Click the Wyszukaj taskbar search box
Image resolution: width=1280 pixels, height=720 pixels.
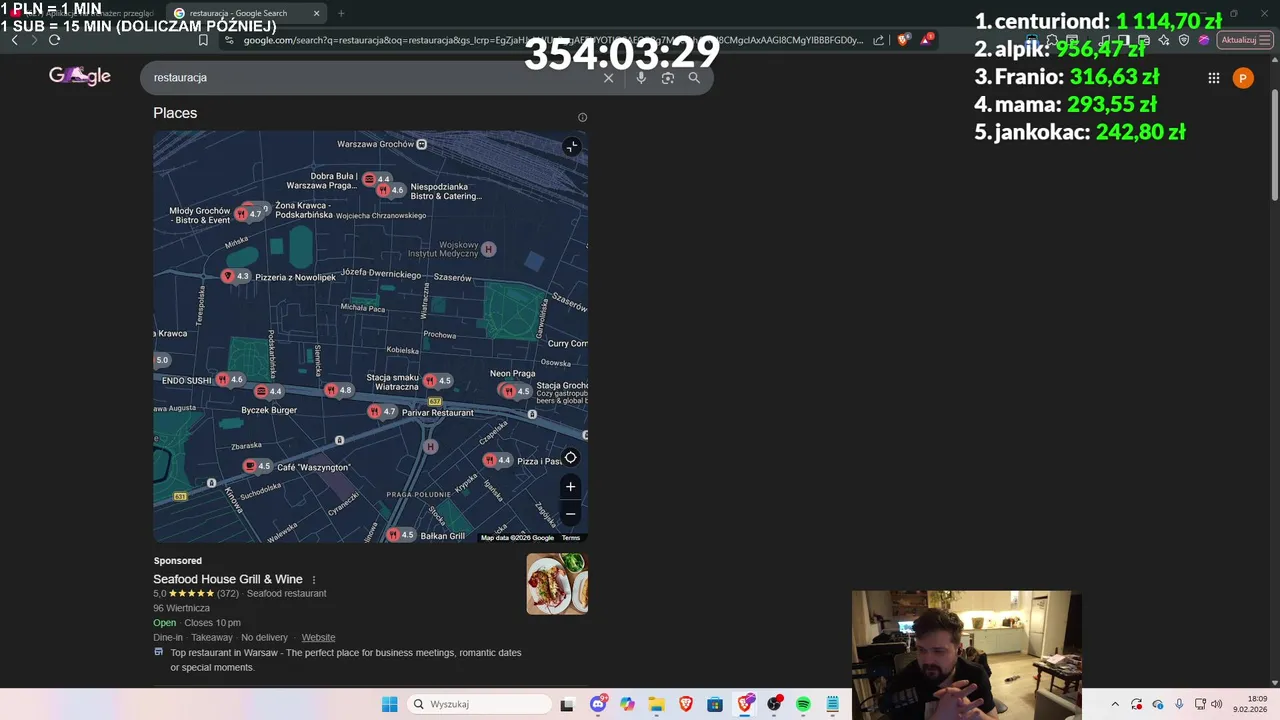(x=480, y=704)
